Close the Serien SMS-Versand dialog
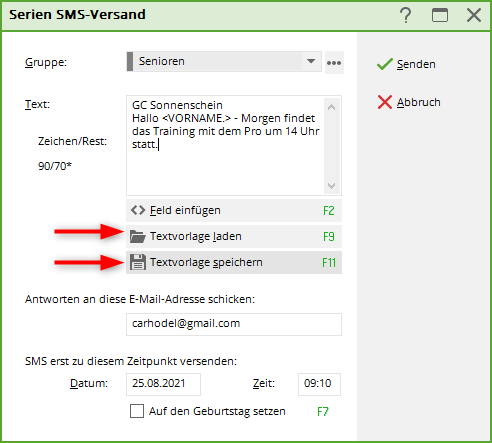Image resolution: width=492 pixels, height=443 pixels. point(474,15)
